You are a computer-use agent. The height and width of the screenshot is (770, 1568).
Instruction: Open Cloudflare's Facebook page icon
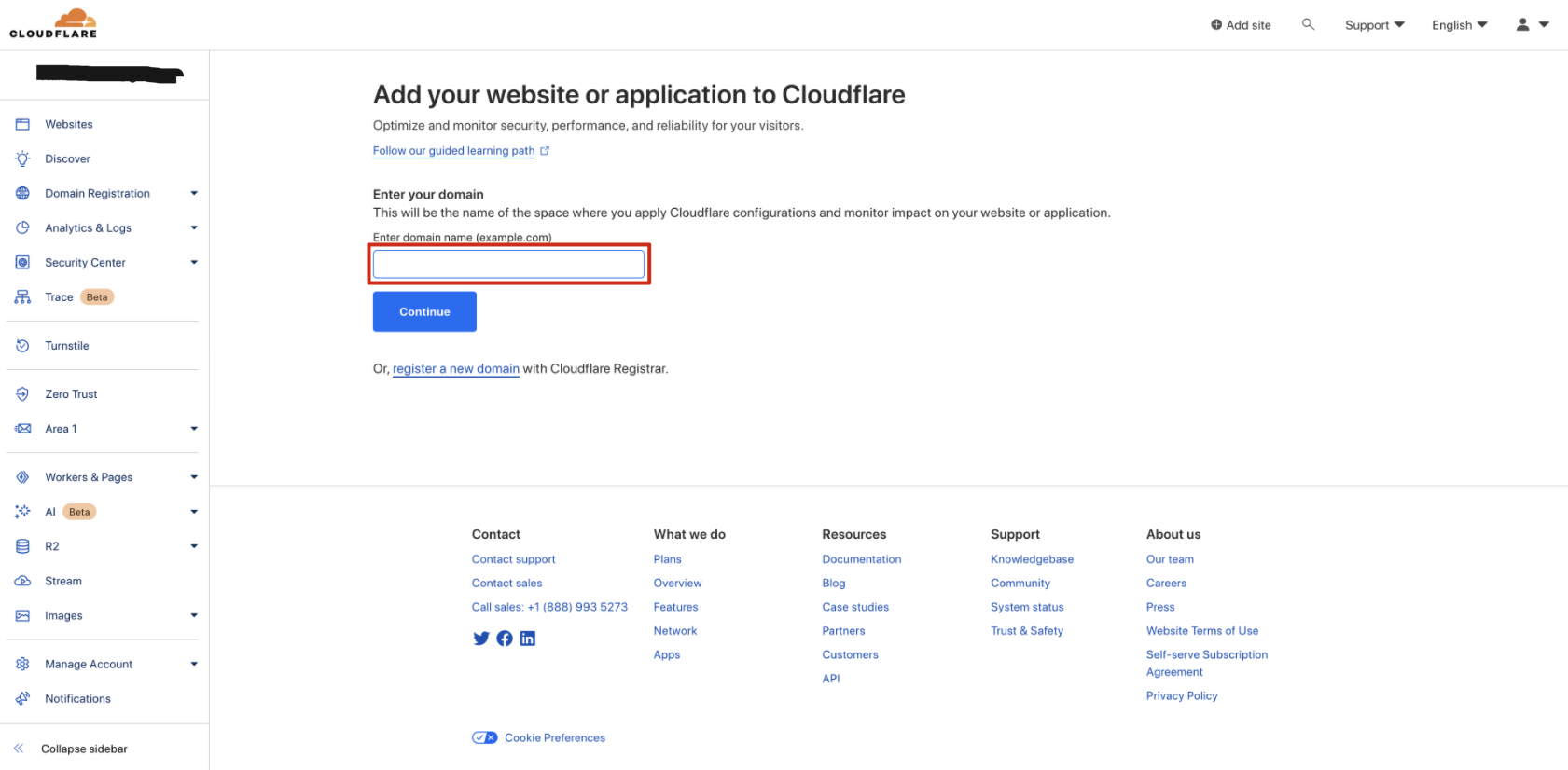(x=505, y=639)
